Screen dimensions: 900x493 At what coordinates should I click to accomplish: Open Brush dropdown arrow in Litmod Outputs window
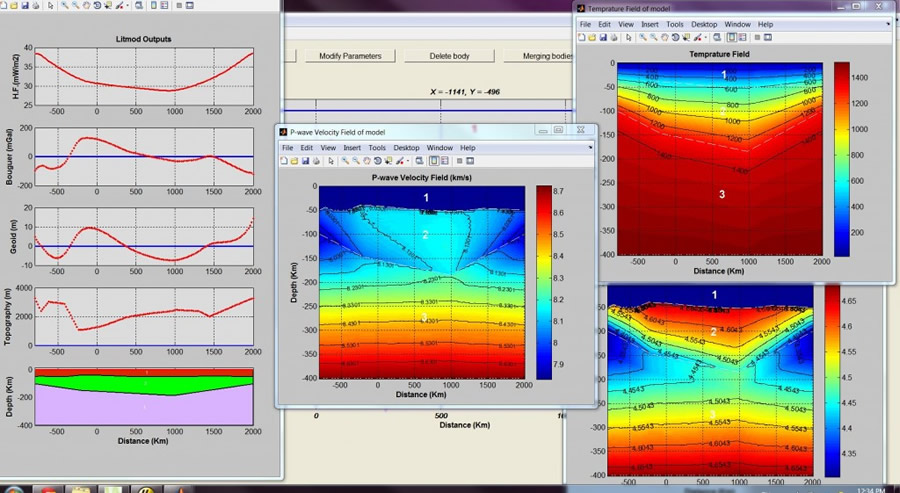coord(127,5)
